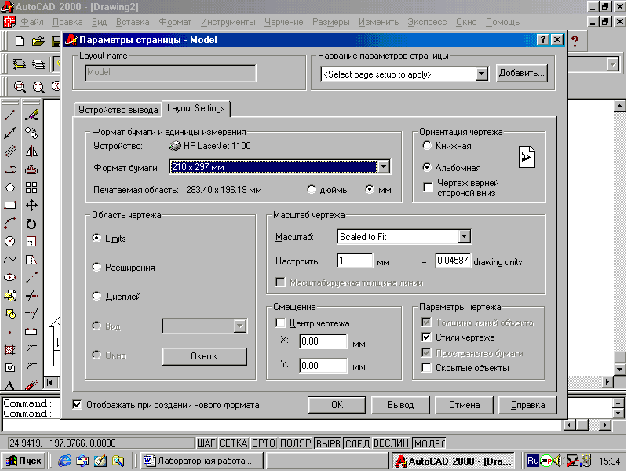Open the Масштаб Scaled to Fit dropdown
Image resolution: width=626 pixels, height=471 pixels.
coord(464,237)
